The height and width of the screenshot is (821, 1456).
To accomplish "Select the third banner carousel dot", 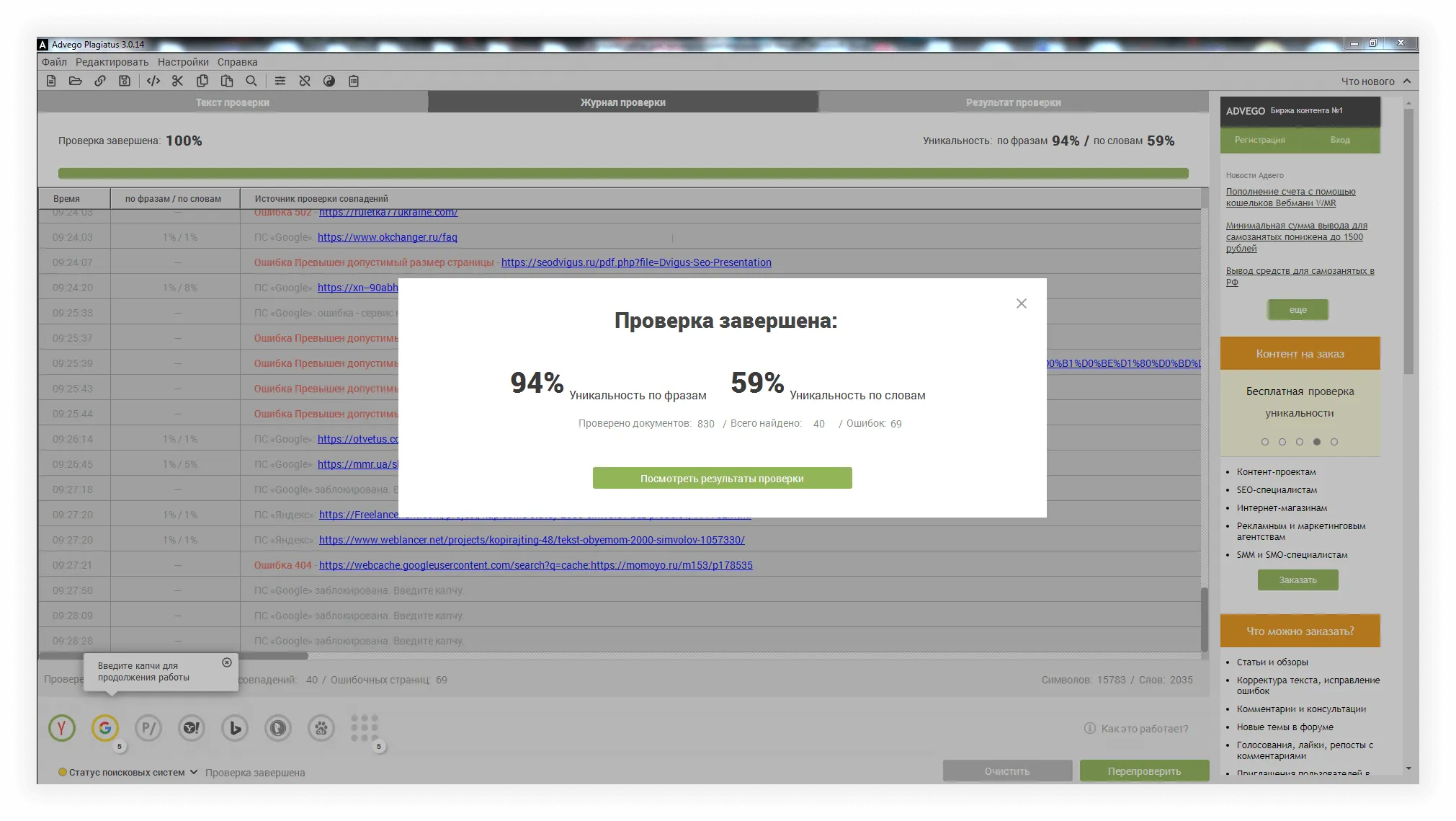I will tap(1300, 442).
